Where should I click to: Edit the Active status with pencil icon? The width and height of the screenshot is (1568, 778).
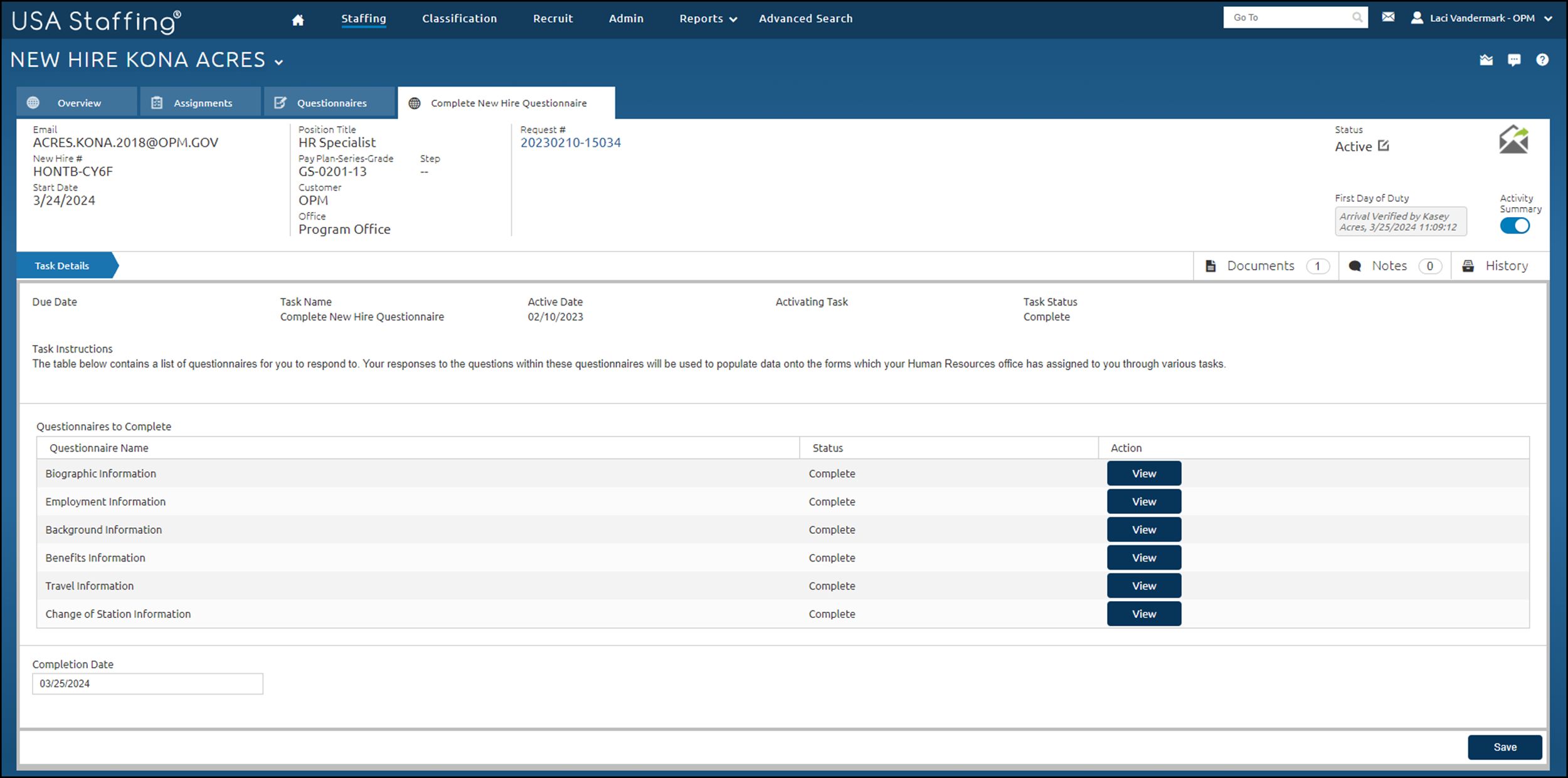pyautogui.click(x=1384, y=146)
